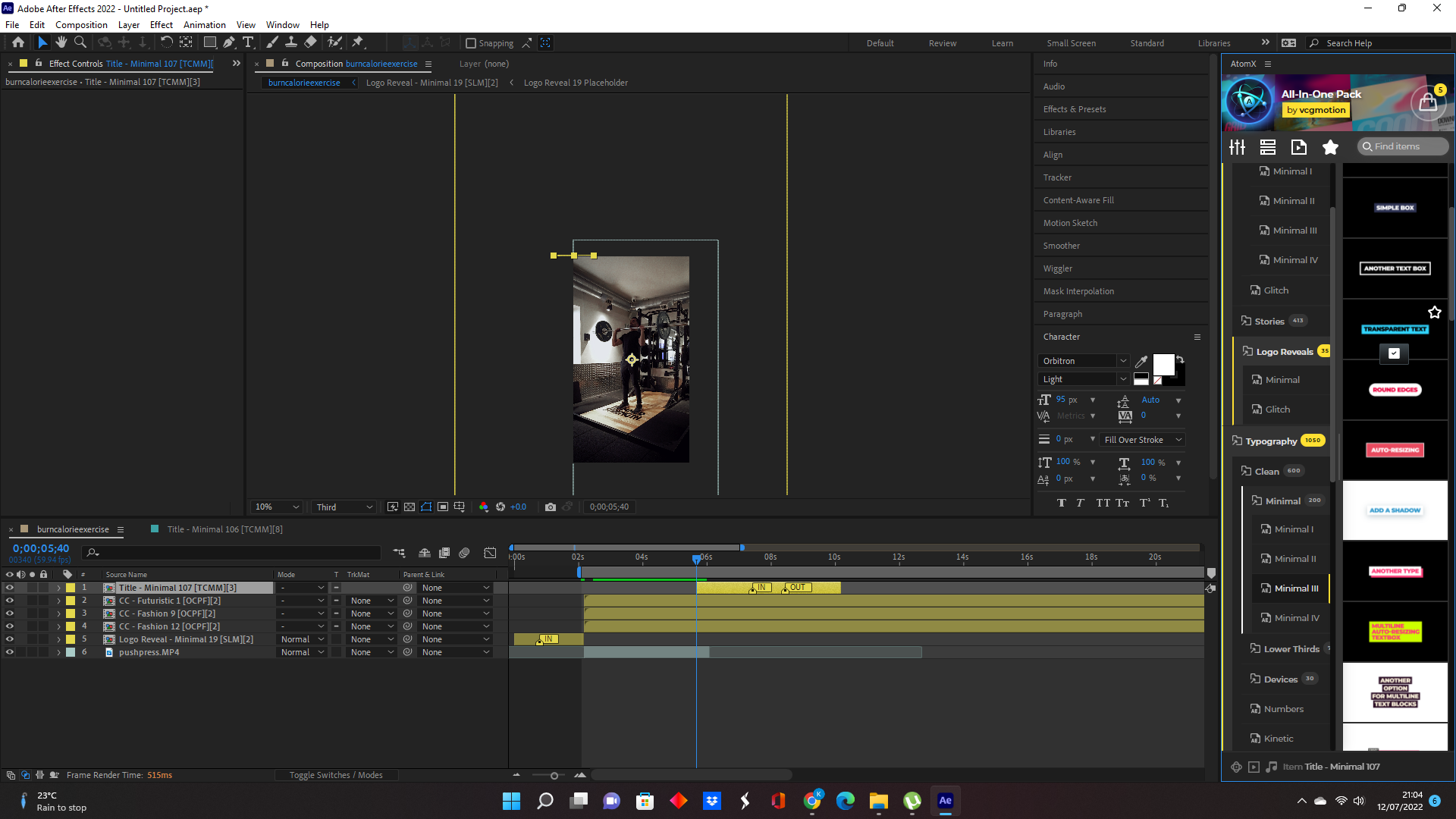Hide the pushpress.MP4 layer visibility

pos(10,651)
